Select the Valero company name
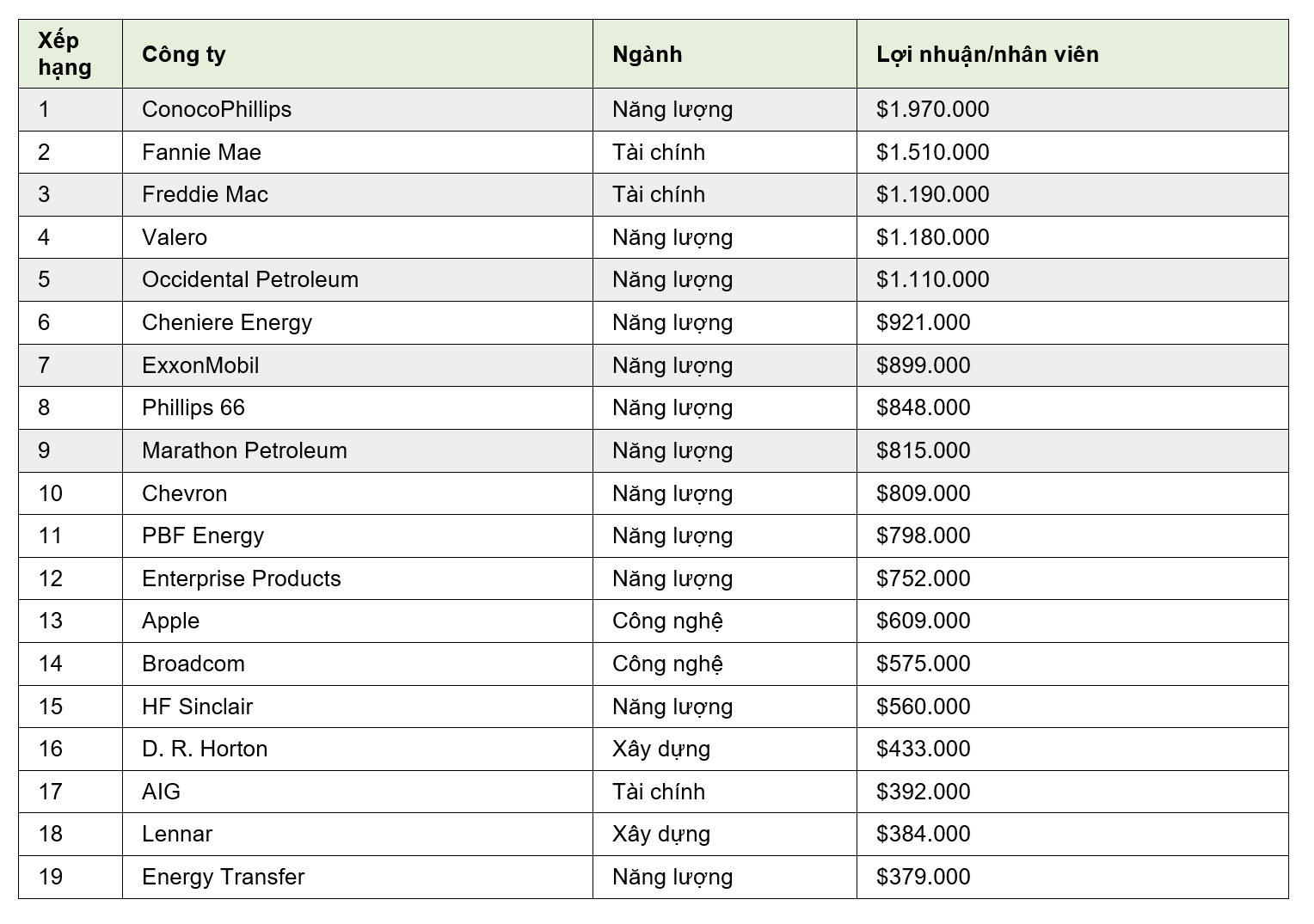This screenshot has width=1314, height=924. 175,237
